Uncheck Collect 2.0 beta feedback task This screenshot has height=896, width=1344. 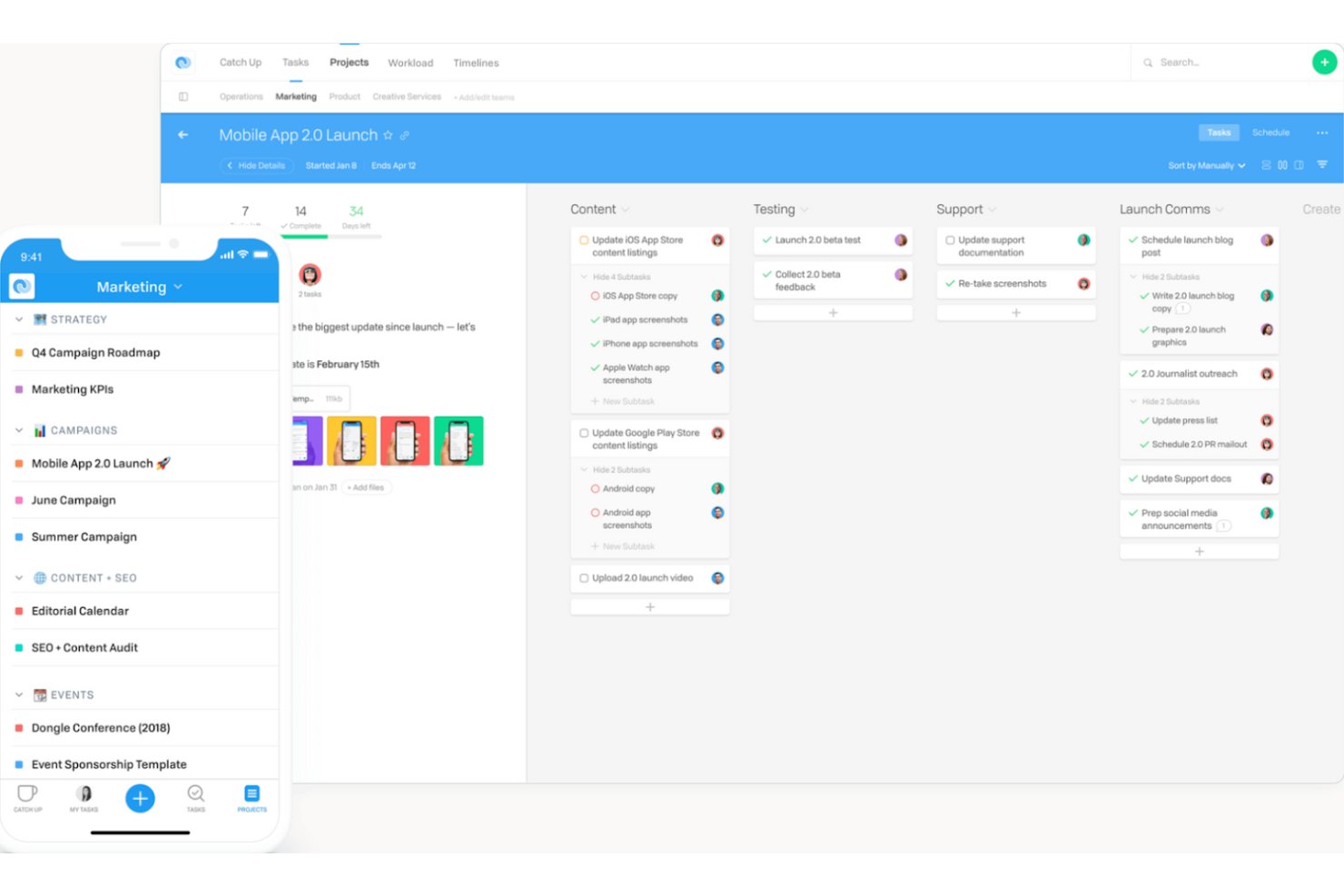(x=767, y=274)
